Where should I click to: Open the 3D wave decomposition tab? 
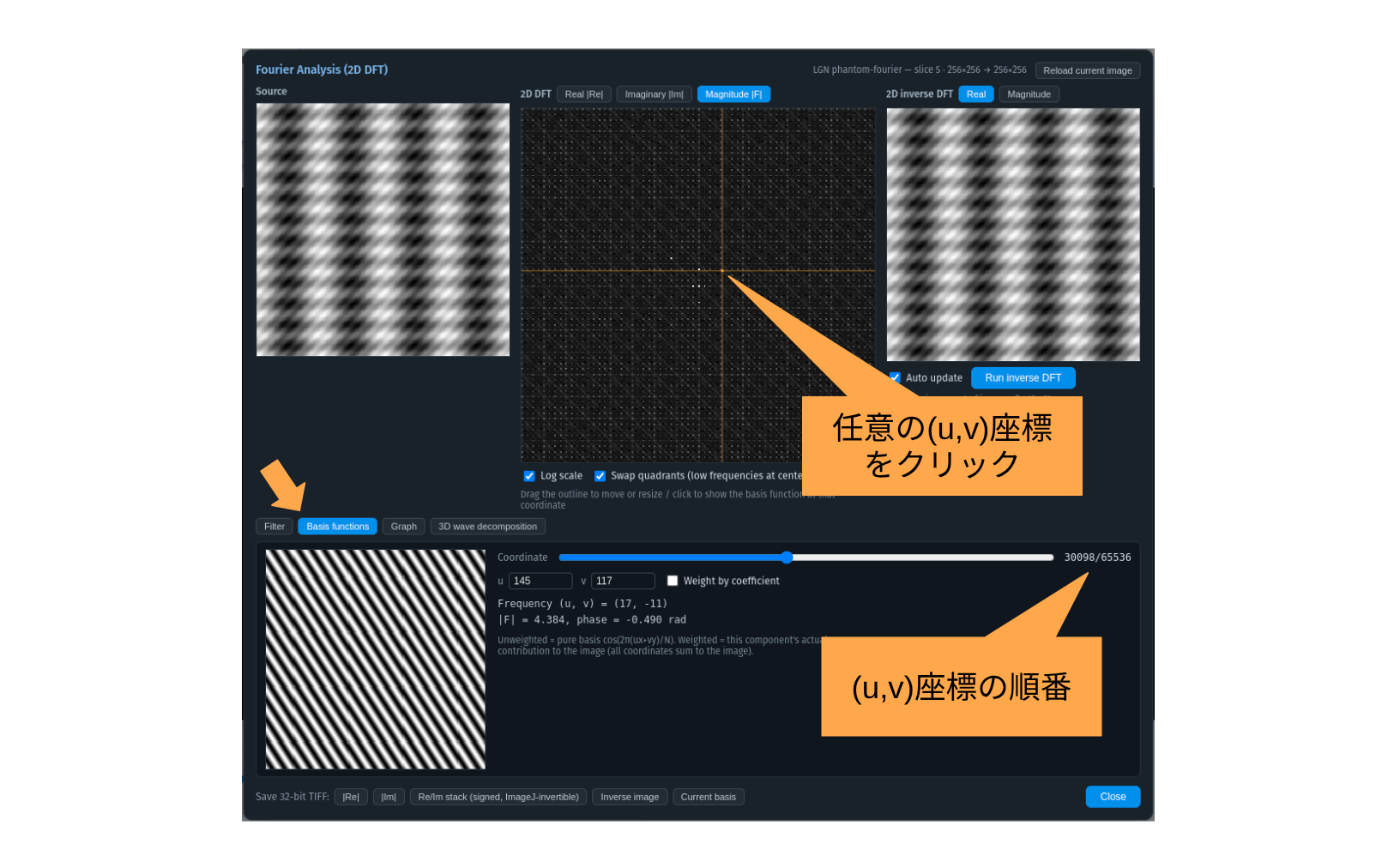point(487,527)
